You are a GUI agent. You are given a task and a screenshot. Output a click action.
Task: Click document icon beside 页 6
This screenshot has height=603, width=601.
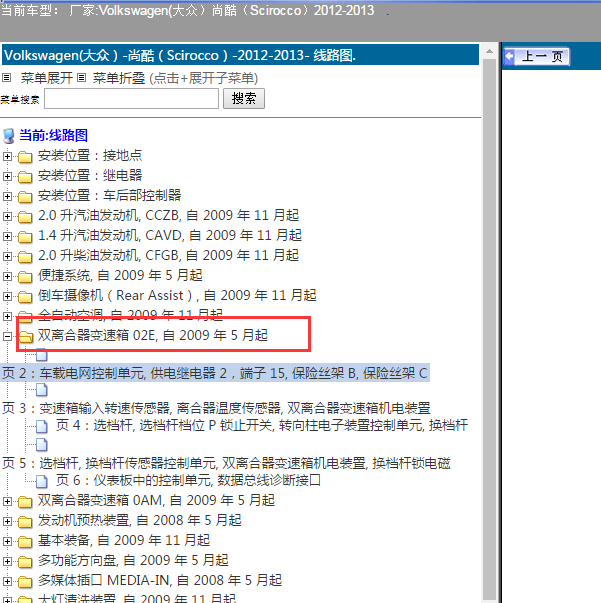coord(42,481)
